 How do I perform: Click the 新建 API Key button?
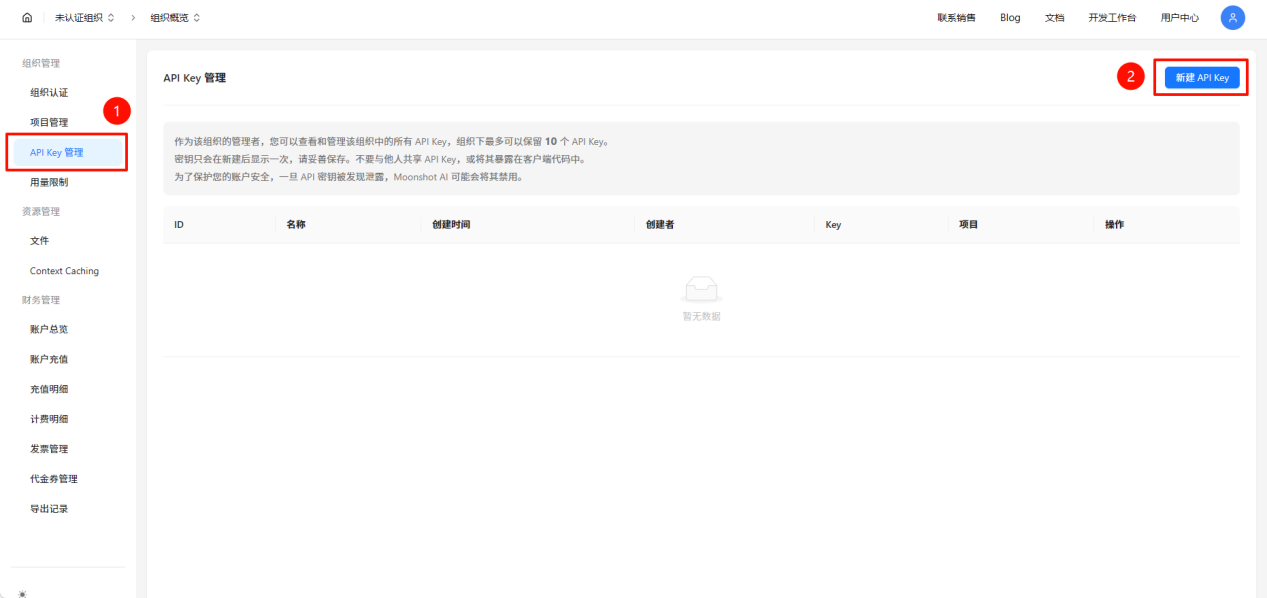pos(1201,77)
